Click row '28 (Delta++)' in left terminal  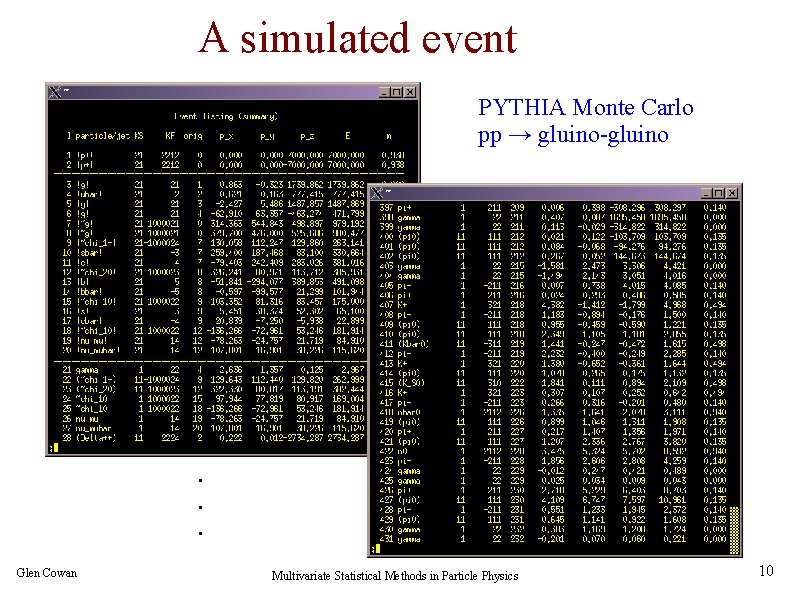point(213,438)
